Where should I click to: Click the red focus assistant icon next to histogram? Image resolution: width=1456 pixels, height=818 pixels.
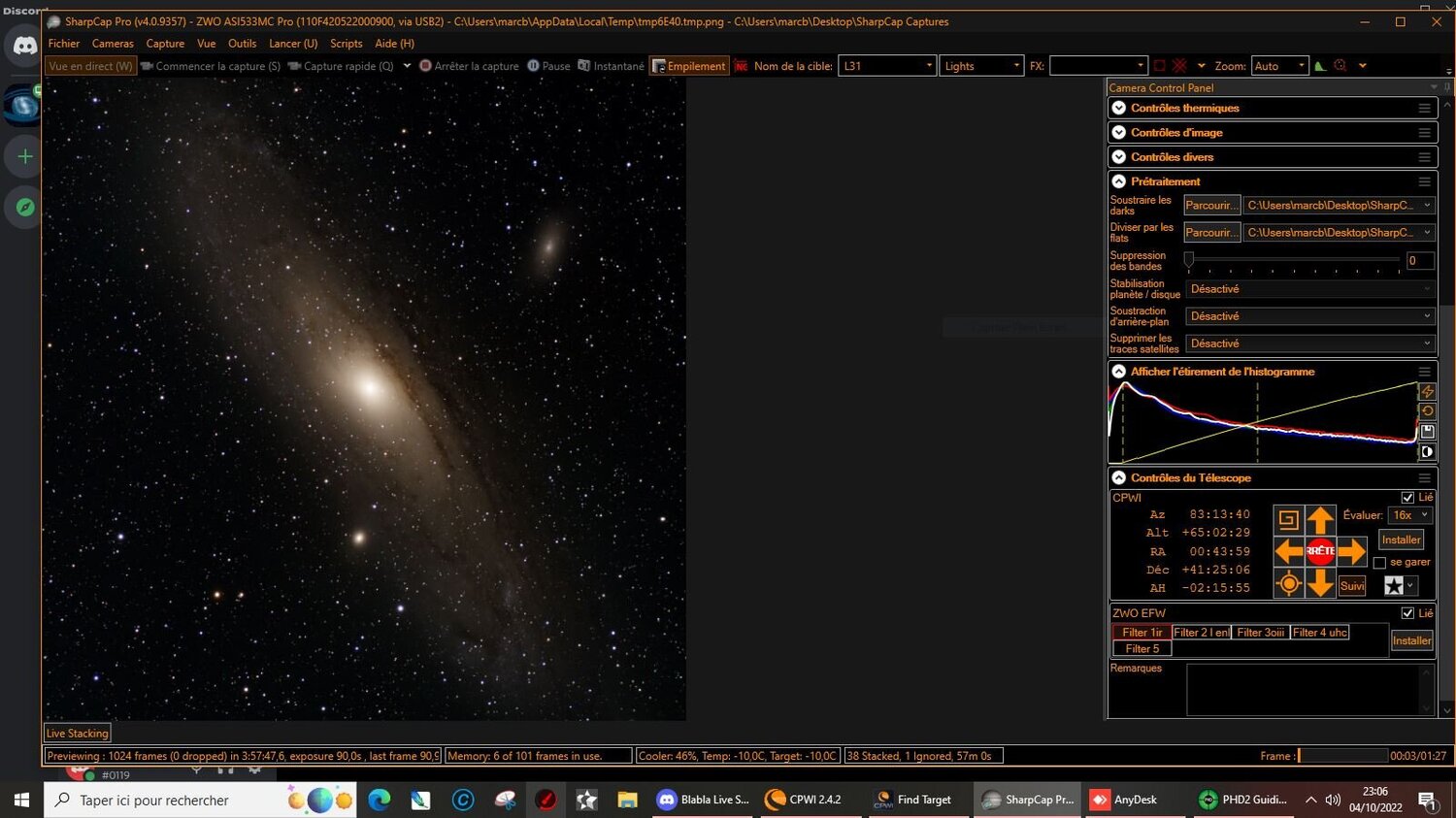[x=1340, y=66]
